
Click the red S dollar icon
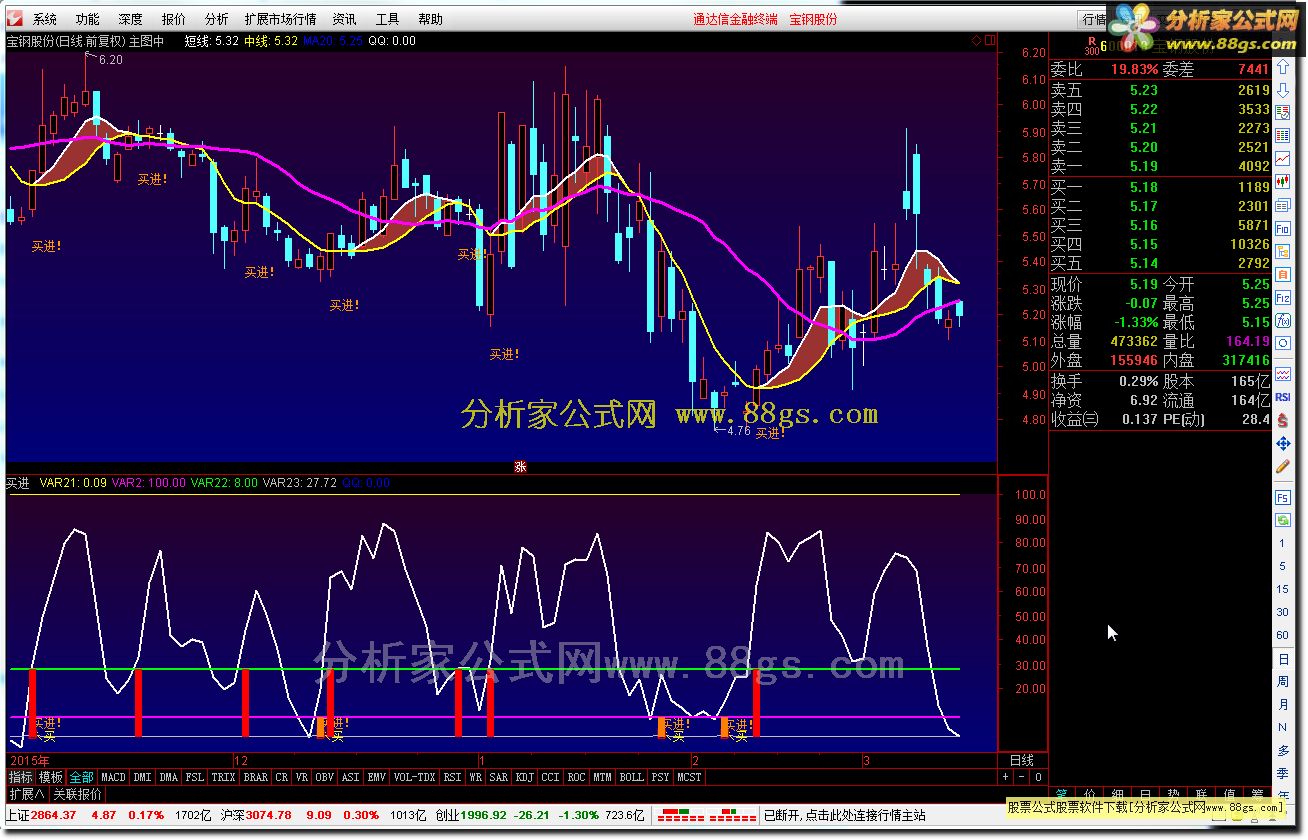pyautogui.click(x=1283, y=420)
